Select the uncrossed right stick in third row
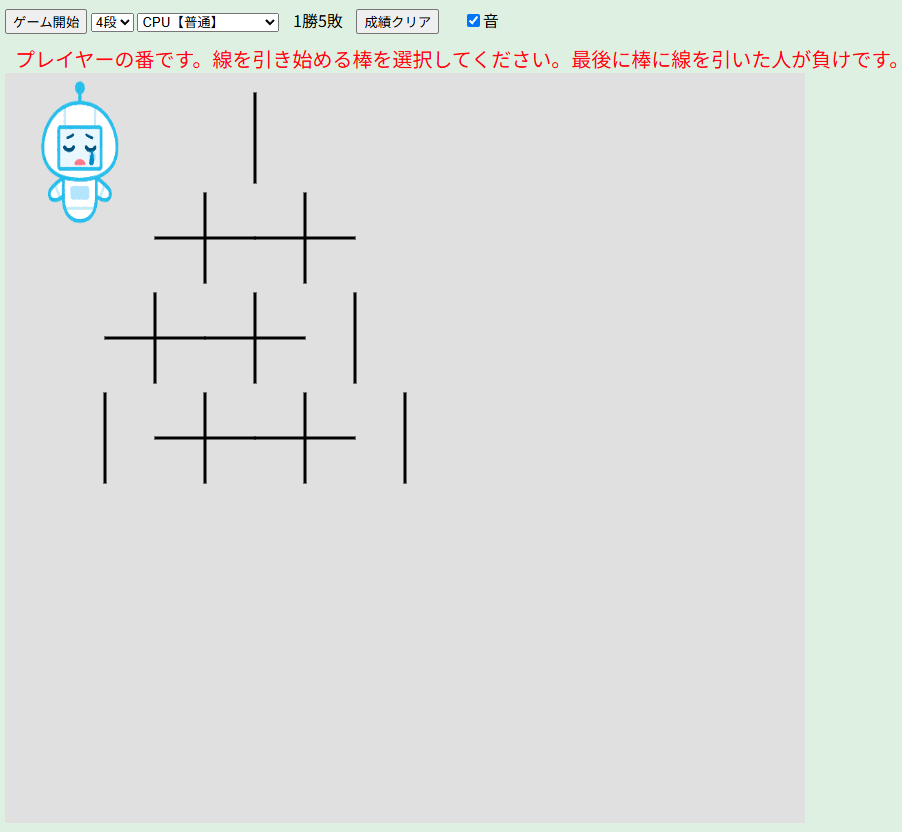The image size is (902, 832). tap(355, 338)
